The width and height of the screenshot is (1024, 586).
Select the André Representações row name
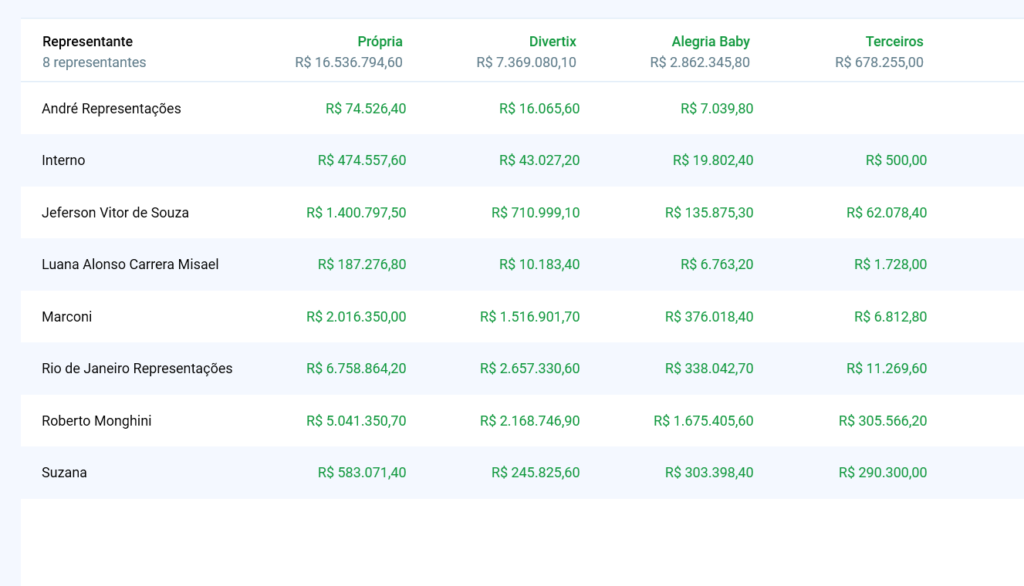tap(112, 108)
